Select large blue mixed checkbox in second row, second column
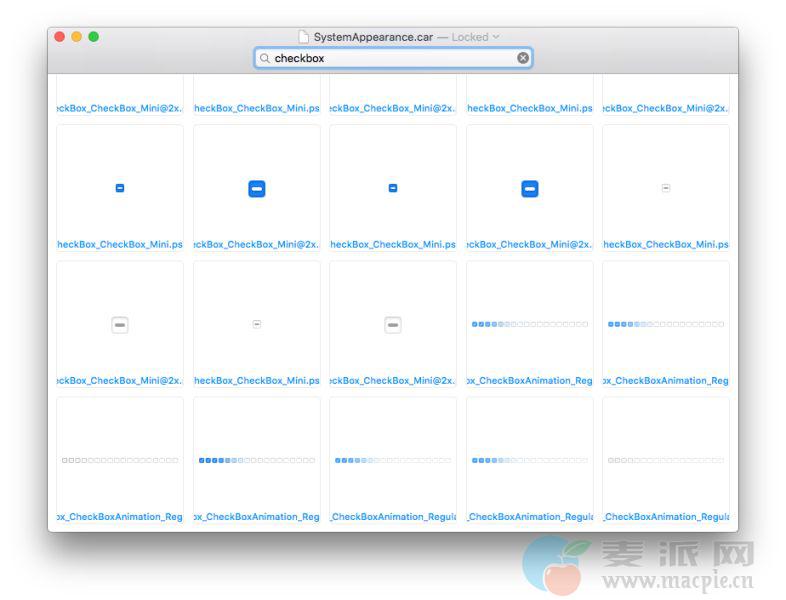This screenshot has height=600, width=786. click(257, 188)
